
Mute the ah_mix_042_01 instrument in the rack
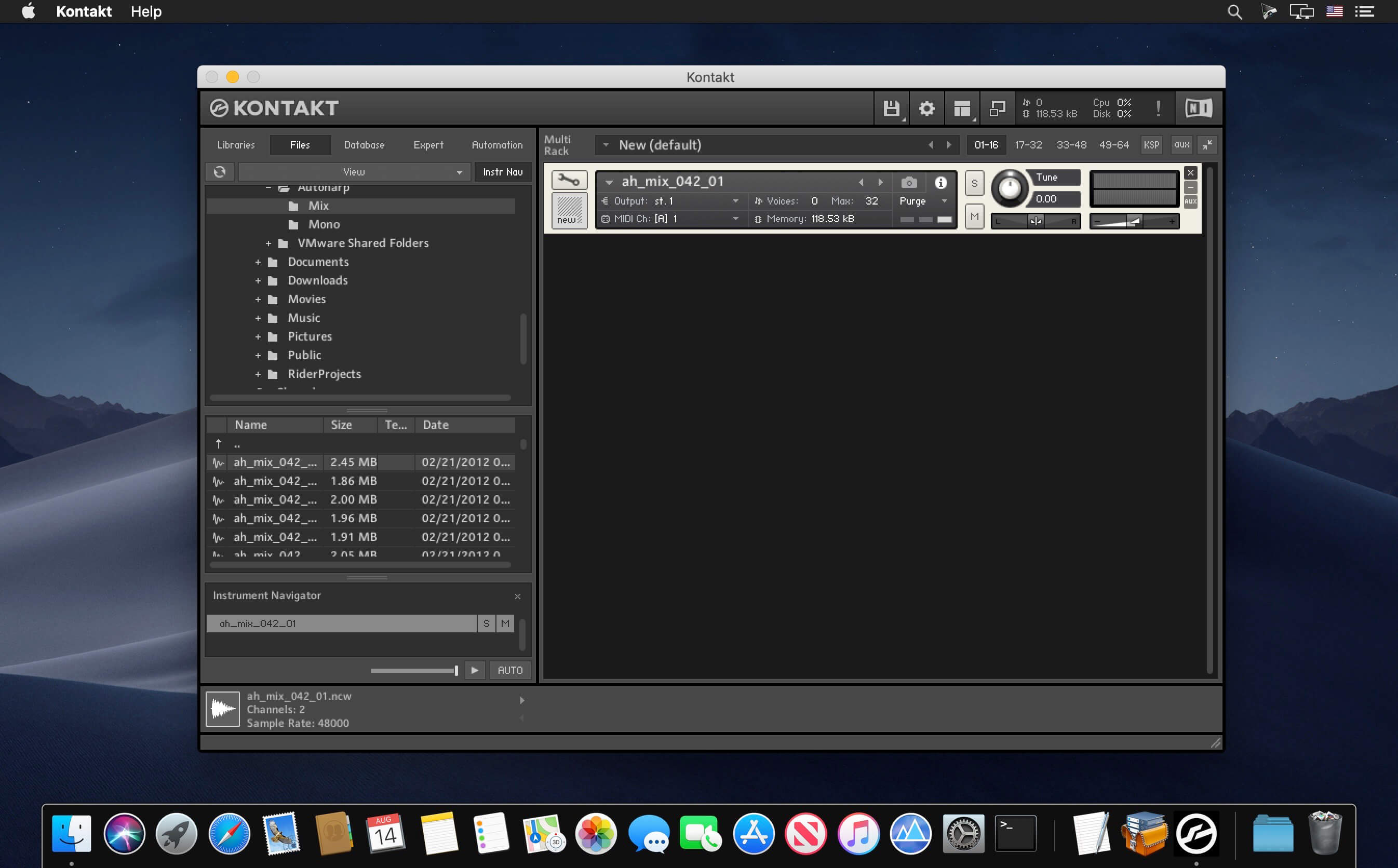974,216
